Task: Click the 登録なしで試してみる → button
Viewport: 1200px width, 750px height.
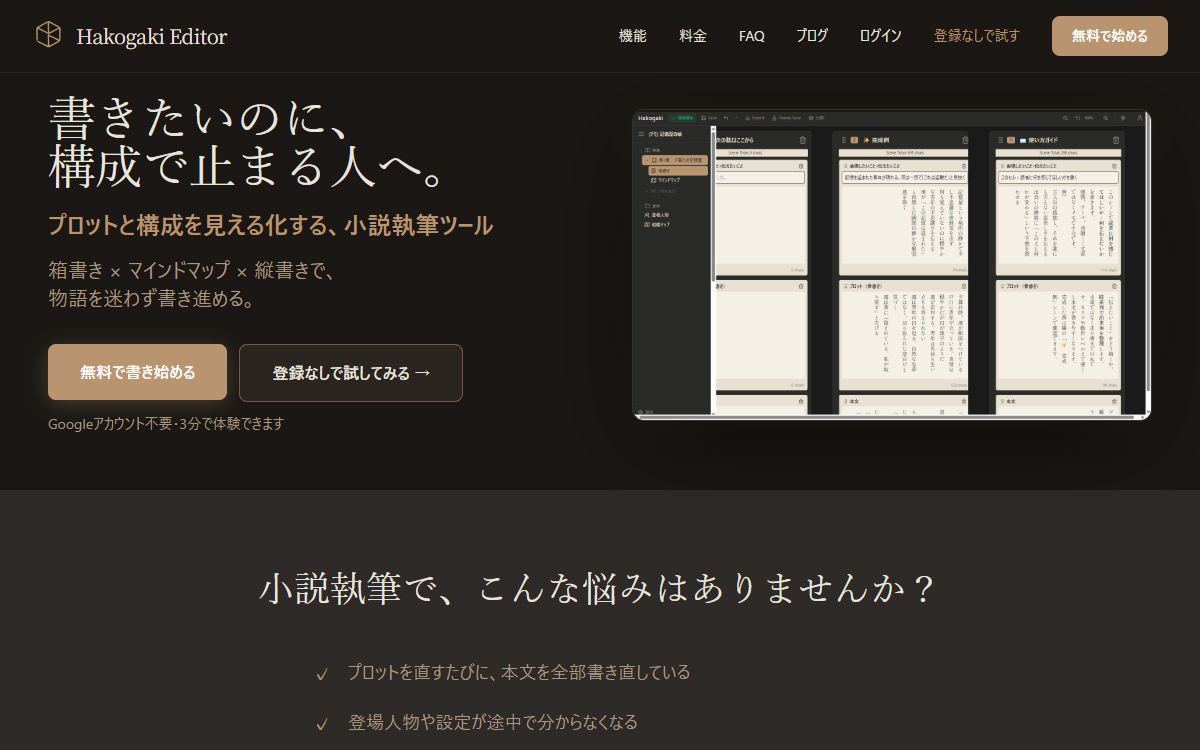Action: coord(351,373)
